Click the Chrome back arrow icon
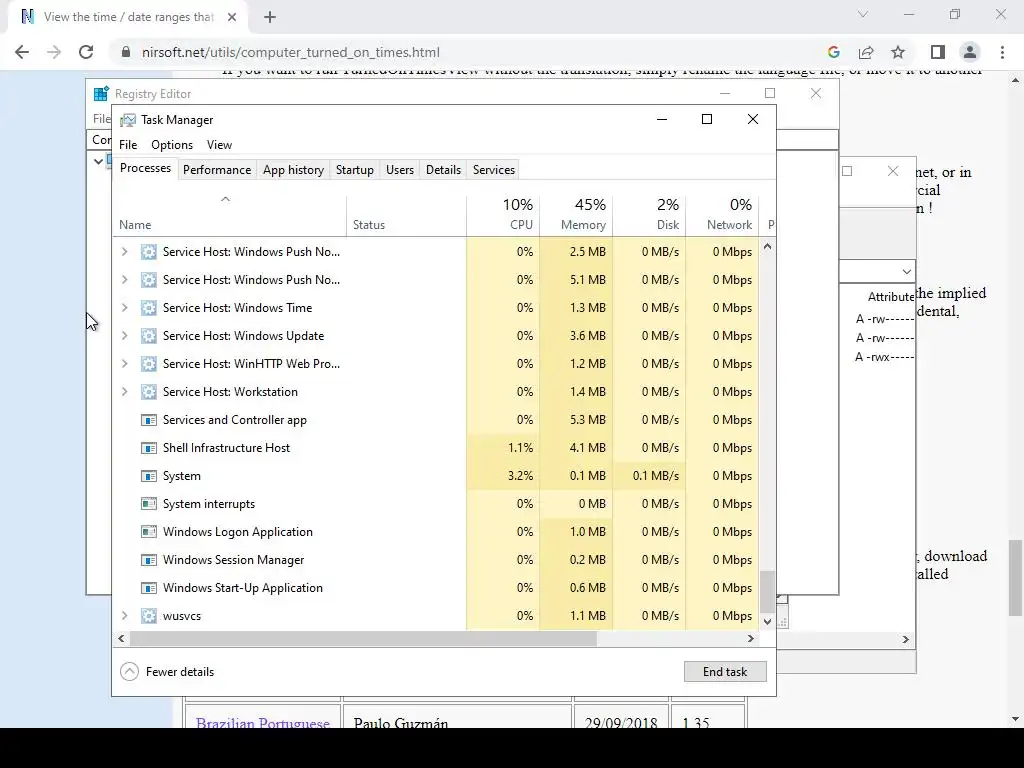The height and width of the screenshot is (768, 1024). [x=22, y=52]
